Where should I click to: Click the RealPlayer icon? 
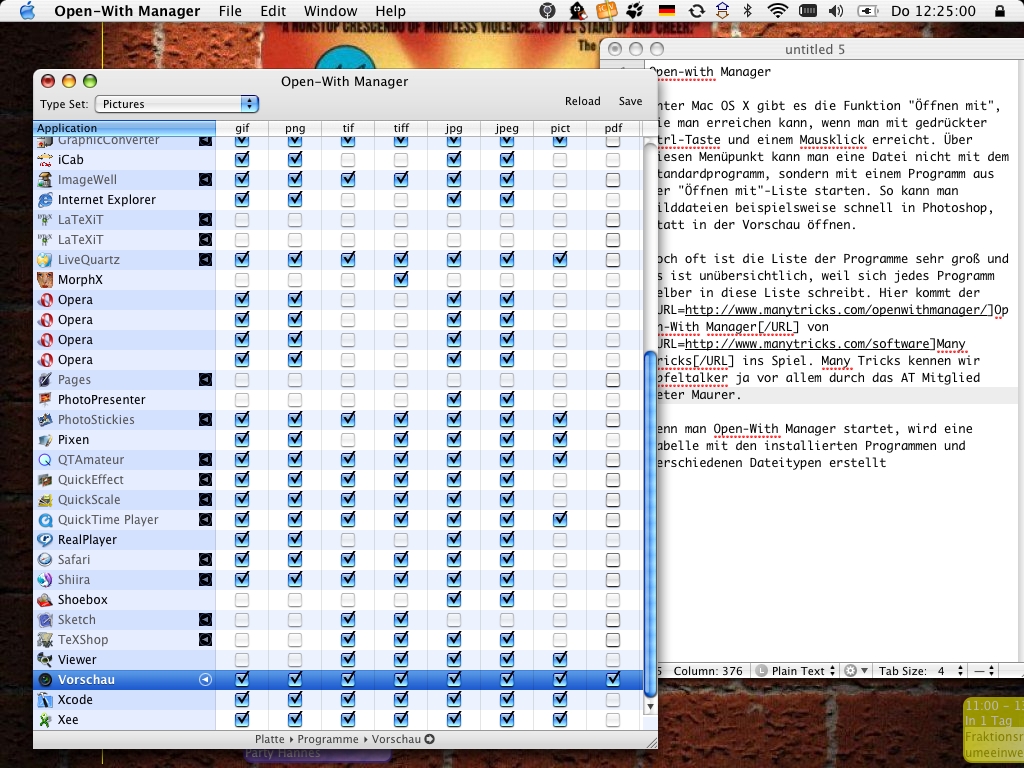(45, 539)
